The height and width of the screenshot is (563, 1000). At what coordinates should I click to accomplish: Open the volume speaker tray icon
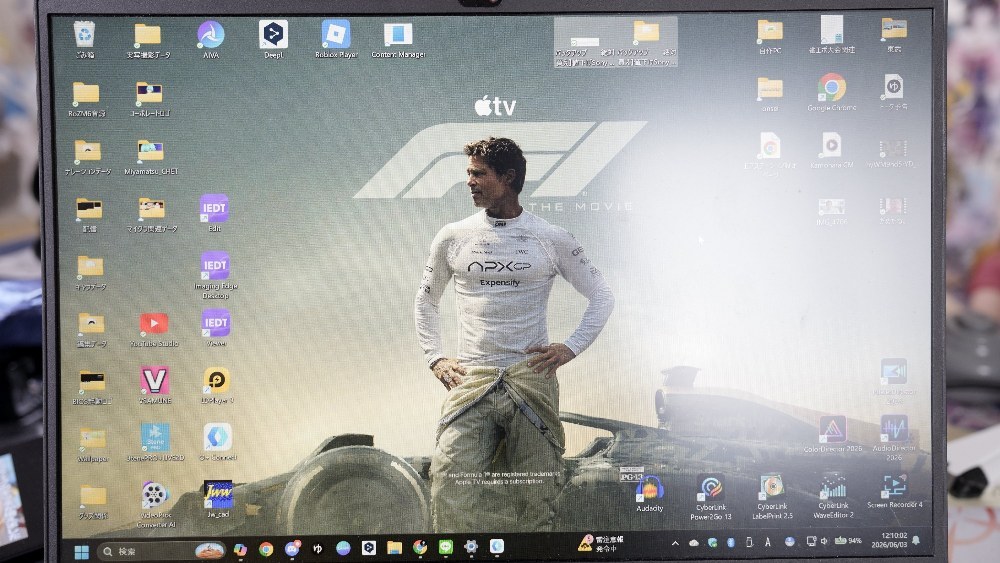pyautogui.click(x=824, y=541)
